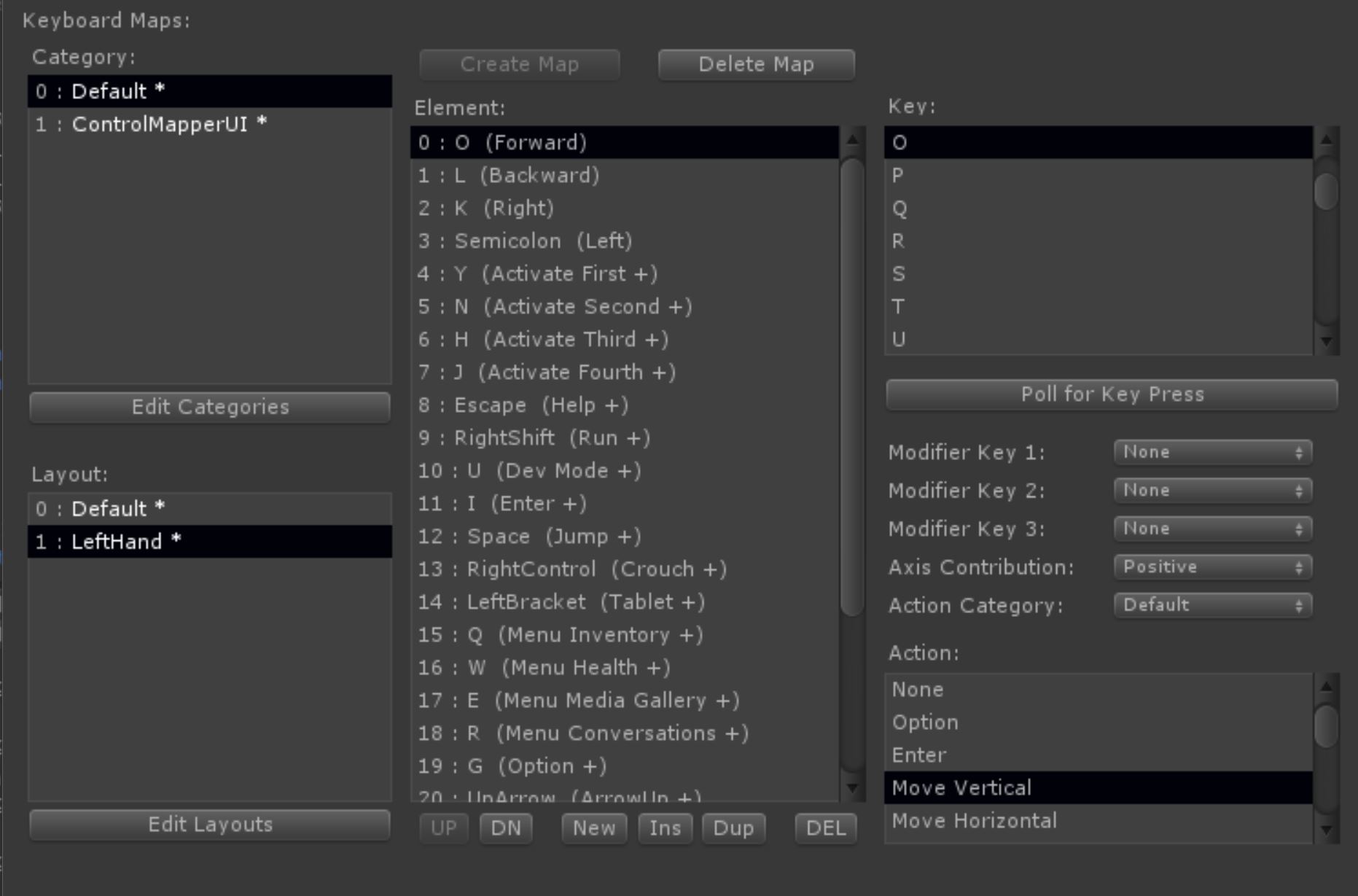This screenshot has height=896, width=1358.
Task: Choose key Q in the Key list
Action: tap(1021, 208)
